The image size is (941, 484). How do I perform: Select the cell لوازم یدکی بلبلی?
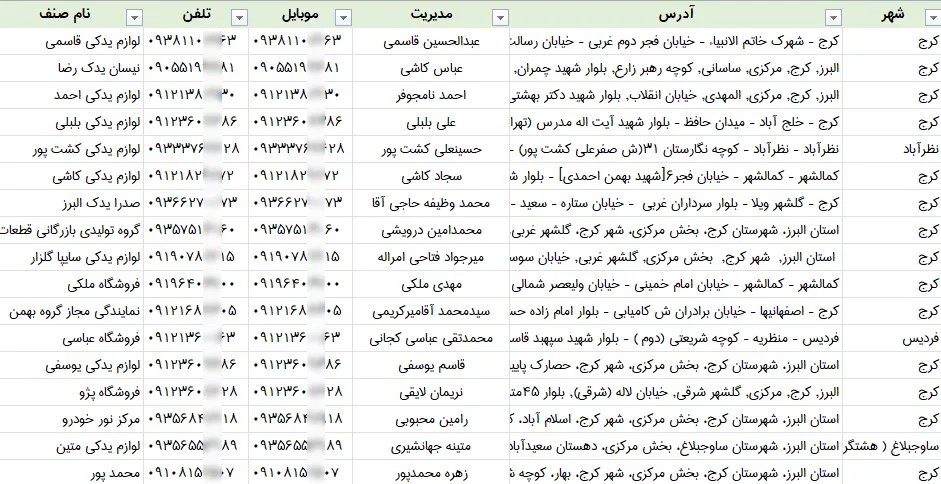click(71, 123)
